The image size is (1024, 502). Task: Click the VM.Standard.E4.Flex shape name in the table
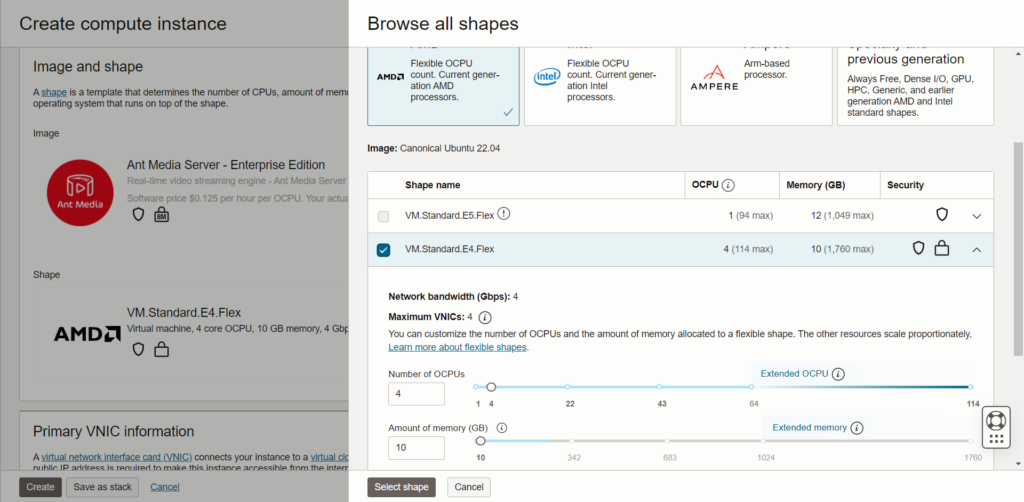click(449, 249)
